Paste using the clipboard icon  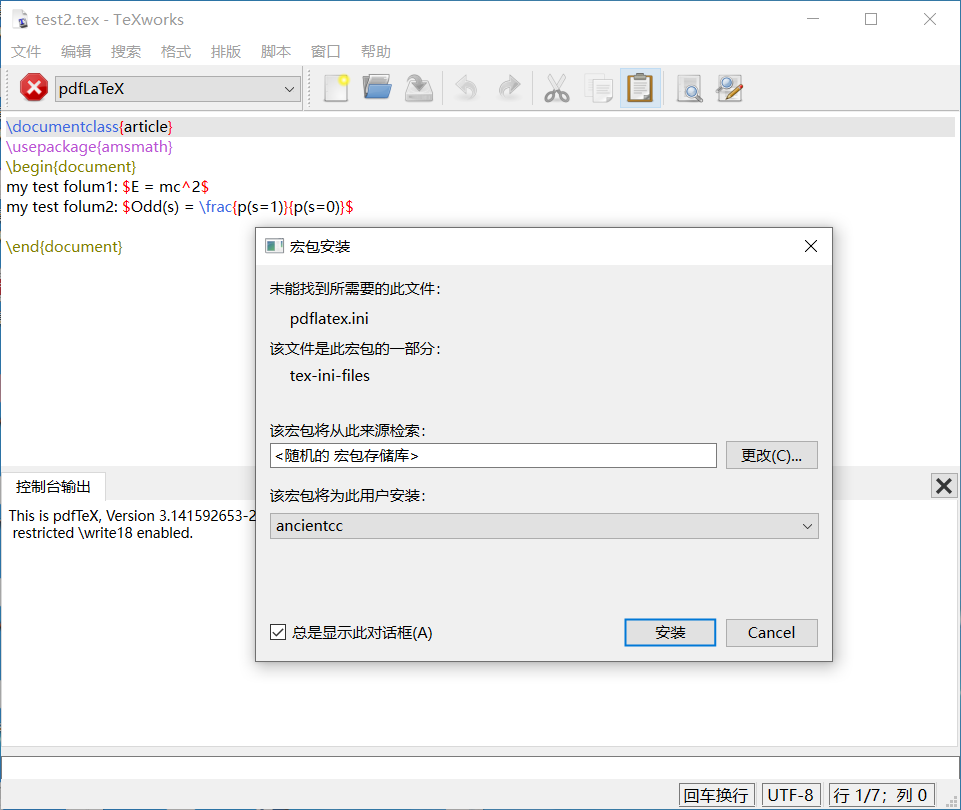point(640,89)
